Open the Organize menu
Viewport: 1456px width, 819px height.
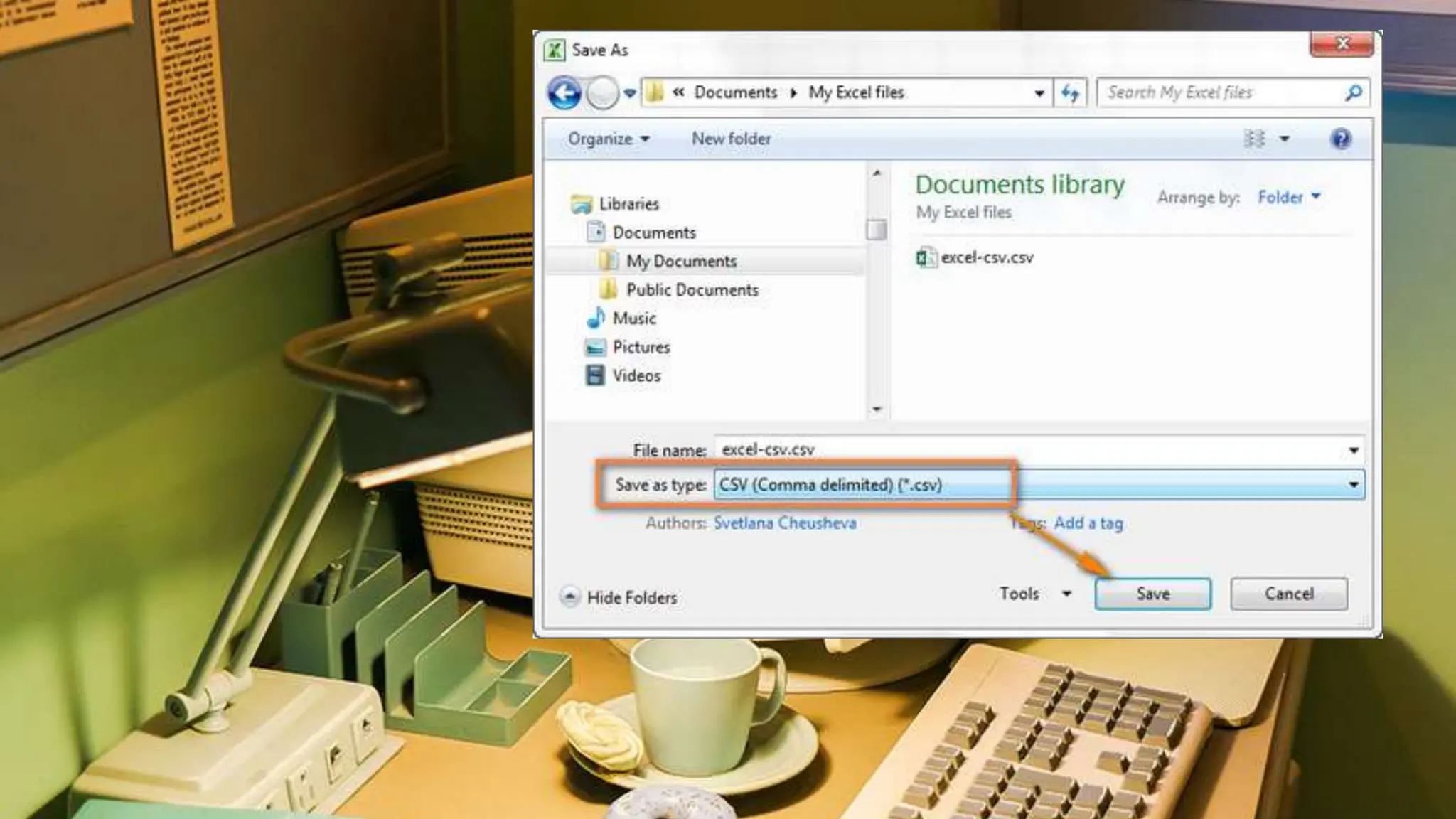(x=608, y=139)
